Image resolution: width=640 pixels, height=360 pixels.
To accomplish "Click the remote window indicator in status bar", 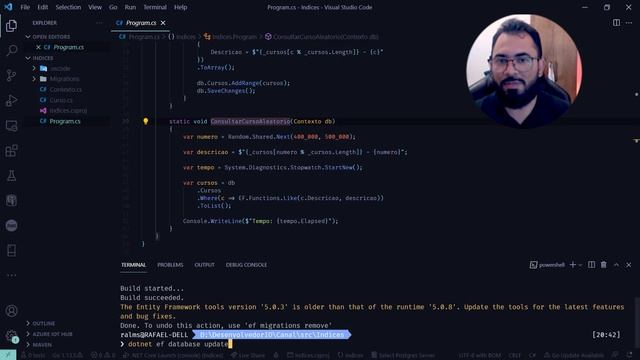I will (8, 355).
